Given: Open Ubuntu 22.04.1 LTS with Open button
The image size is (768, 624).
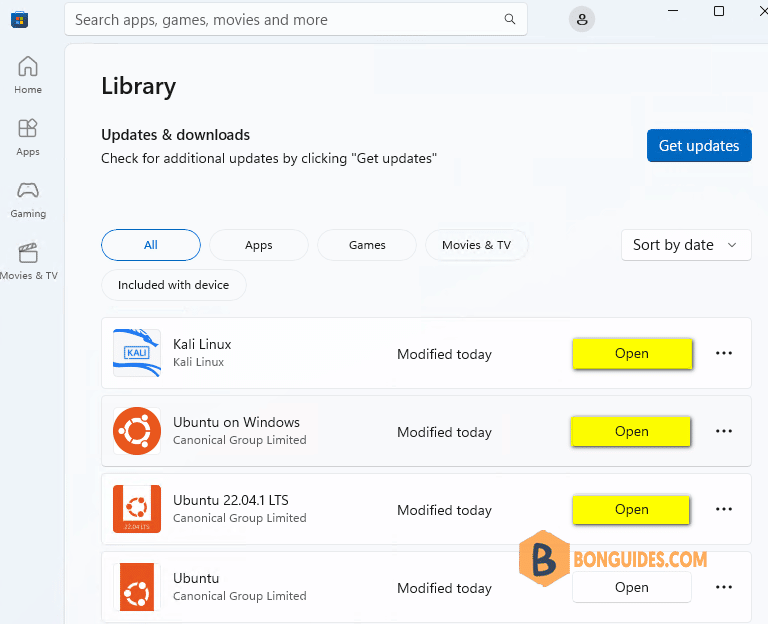Looking at the screenshot, I should [631, 509].
